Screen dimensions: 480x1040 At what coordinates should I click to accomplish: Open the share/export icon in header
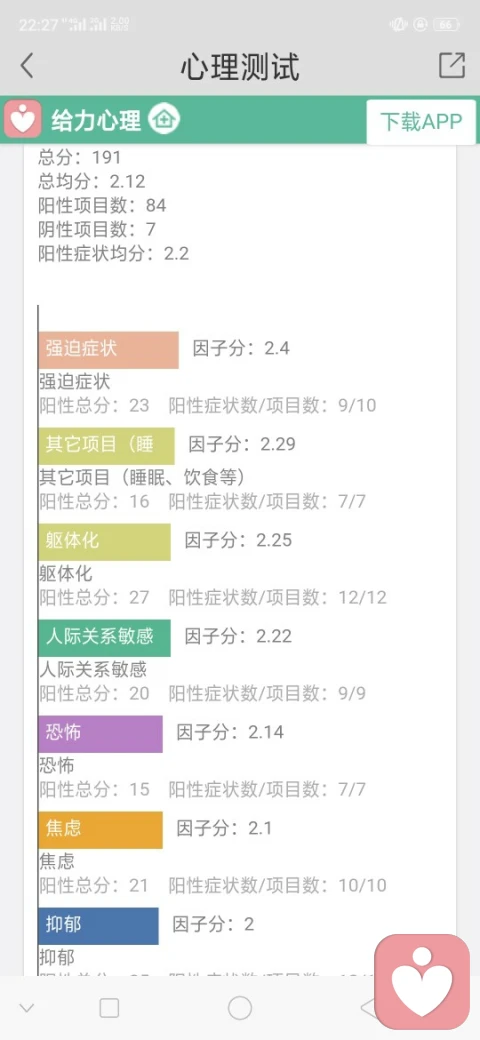pyautogui.click(x=452, y=65)
